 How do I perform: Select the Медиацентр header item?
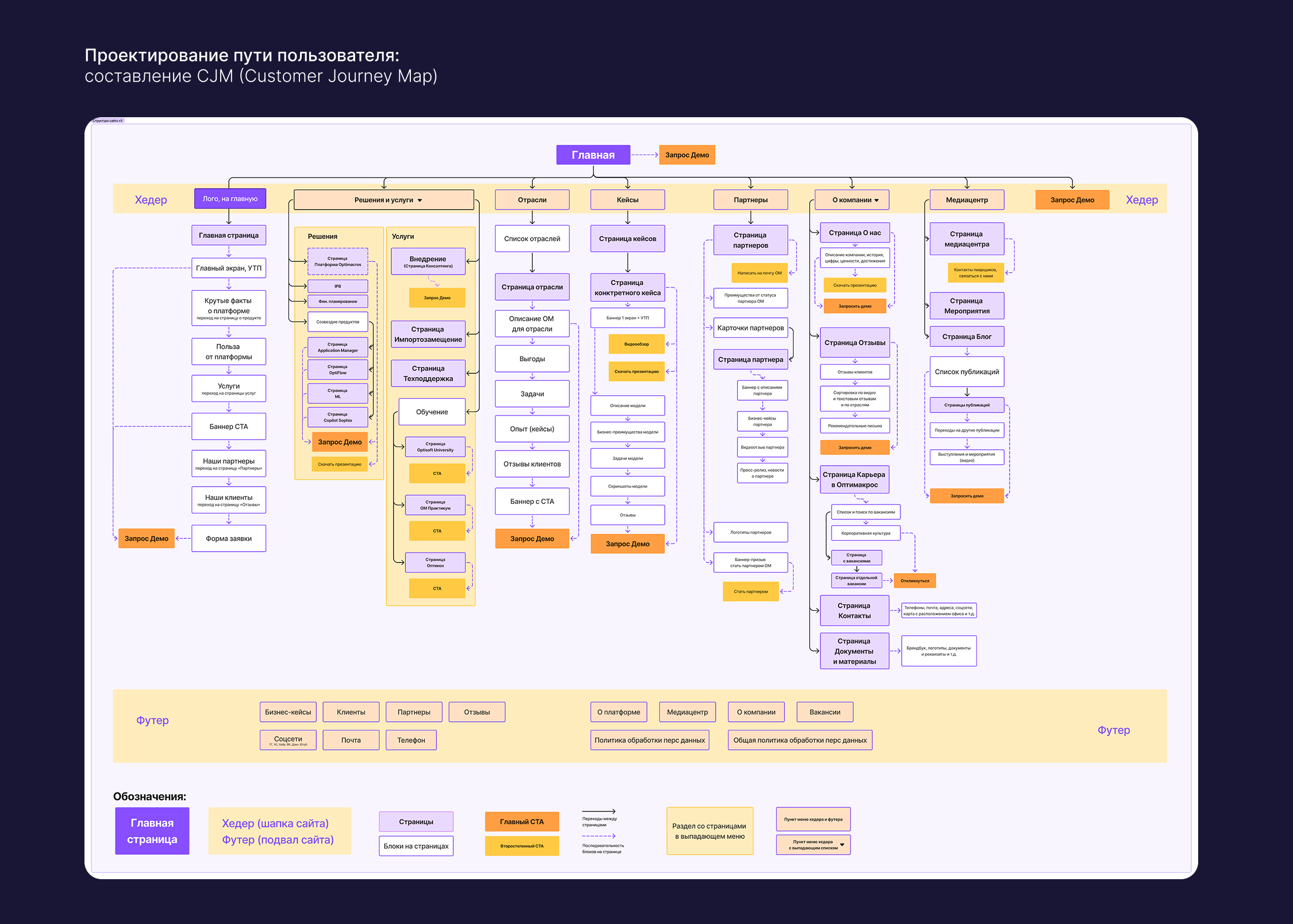(967, 200)
